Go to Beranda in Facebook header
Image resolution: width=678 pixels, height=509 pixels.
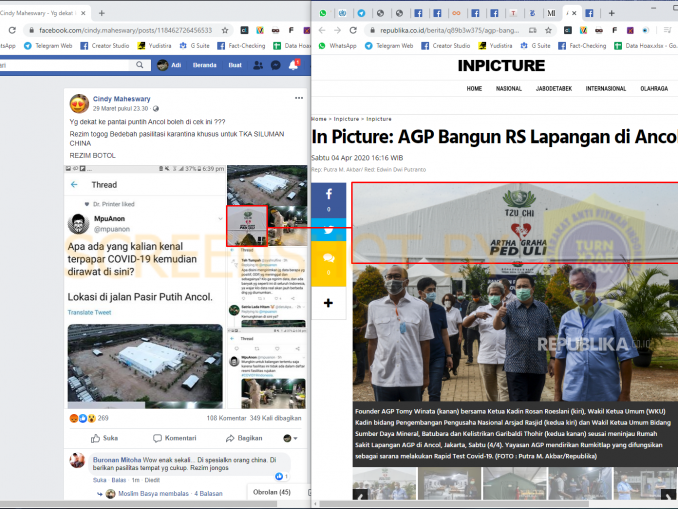[205, 65]
